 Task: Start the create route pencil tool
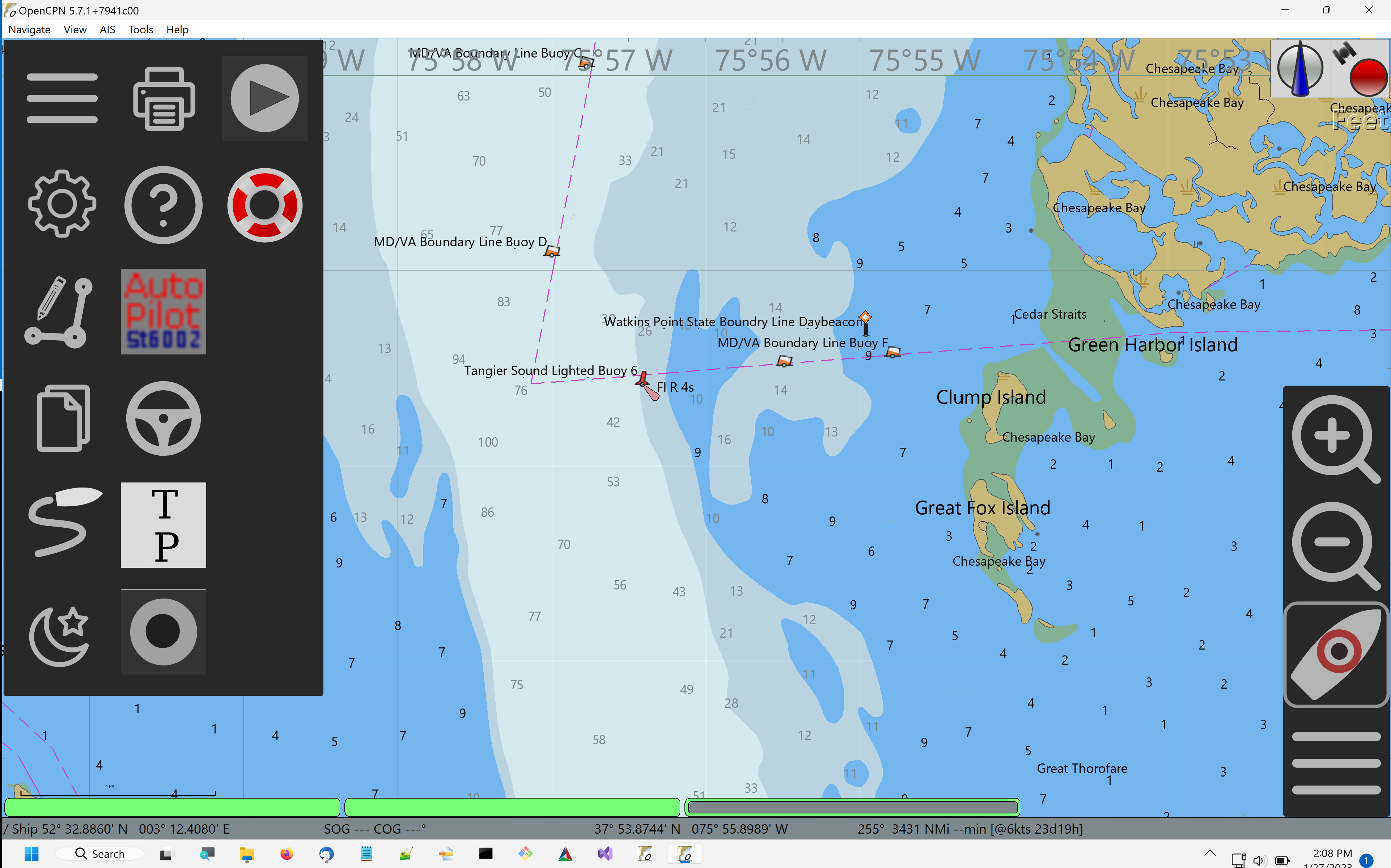(x=59, y=312)
